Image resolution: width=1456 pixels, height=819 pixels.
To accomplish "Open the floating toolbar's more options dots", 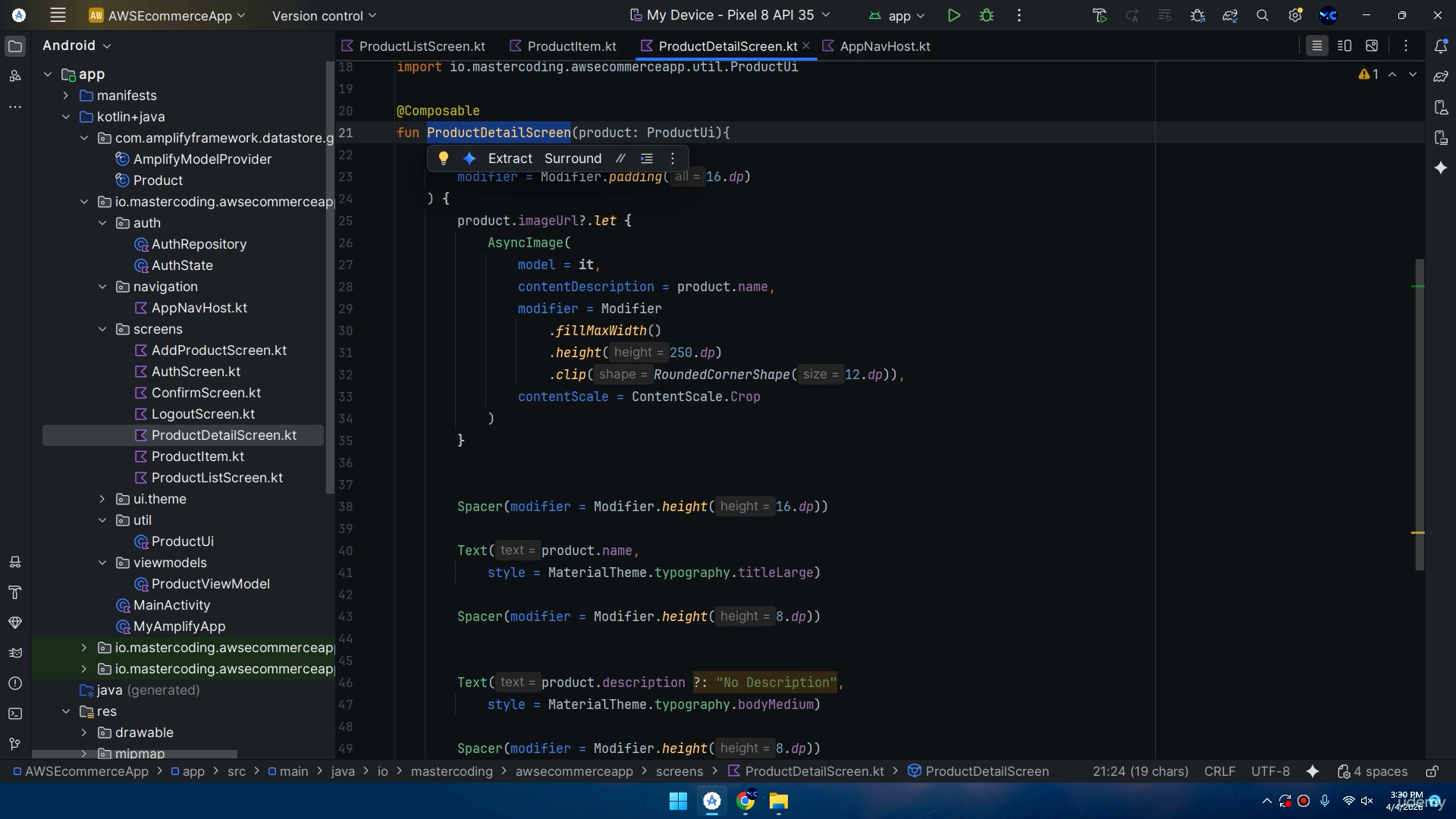I will coord(673,158).
